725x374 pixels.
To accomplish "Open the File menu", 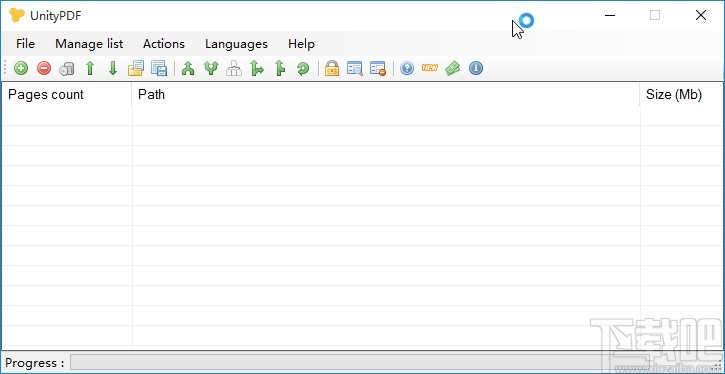I will click(25, 44).
